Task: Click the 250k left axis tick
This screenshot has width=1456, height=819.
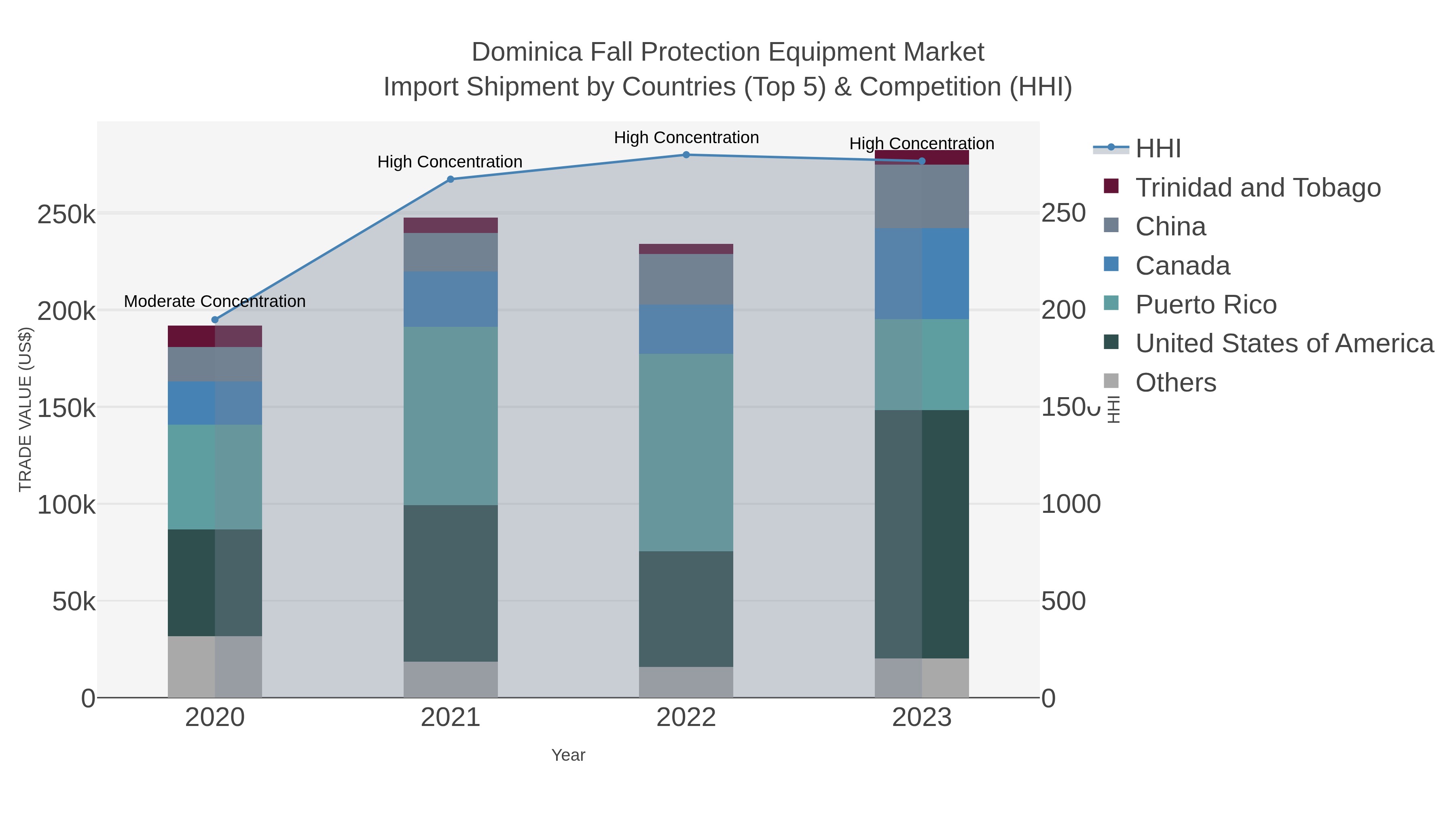Action: tap(67, 214)
